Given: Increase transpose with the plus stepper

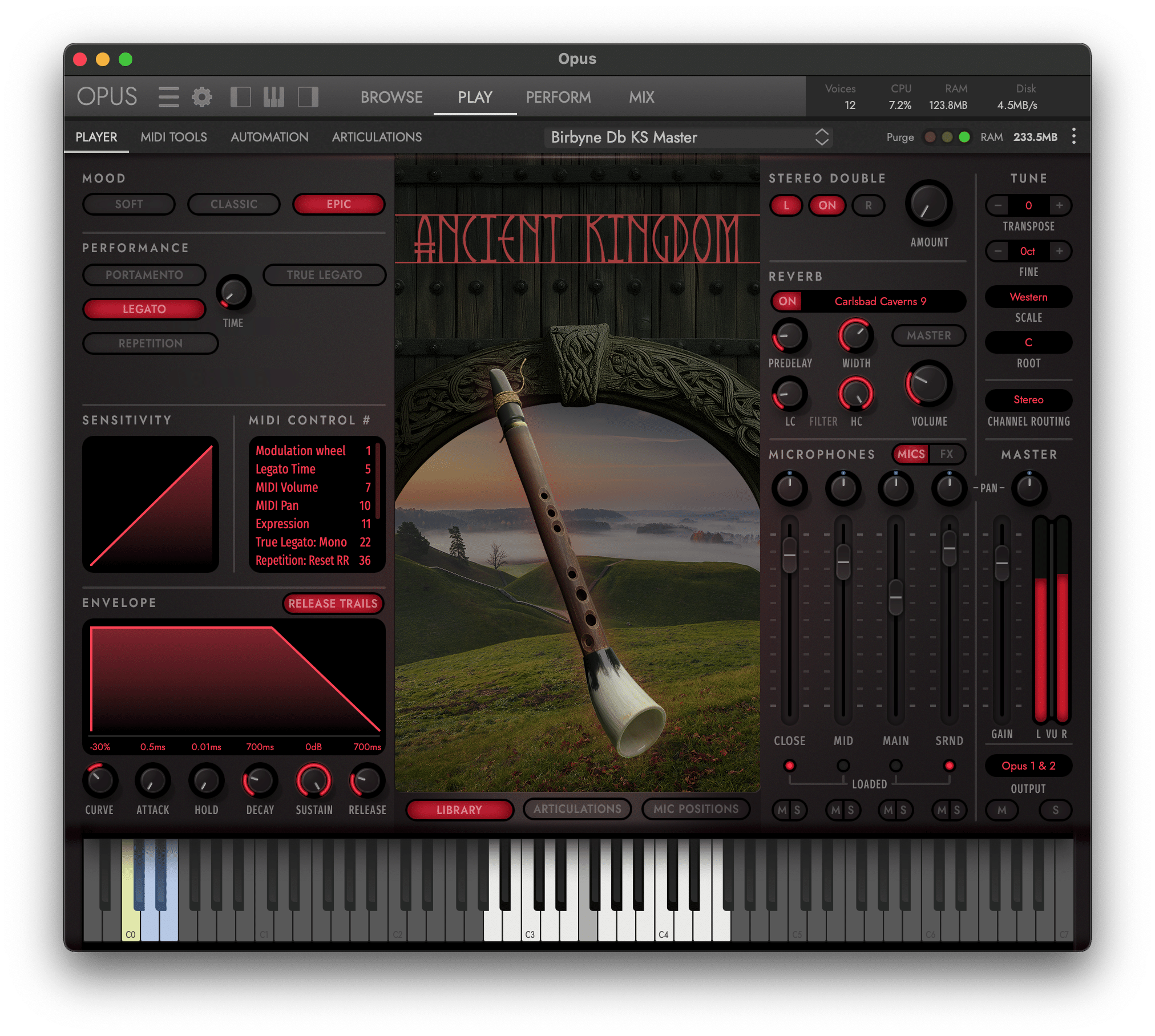Looking at the screenshot, I should tap(1059, 205).
